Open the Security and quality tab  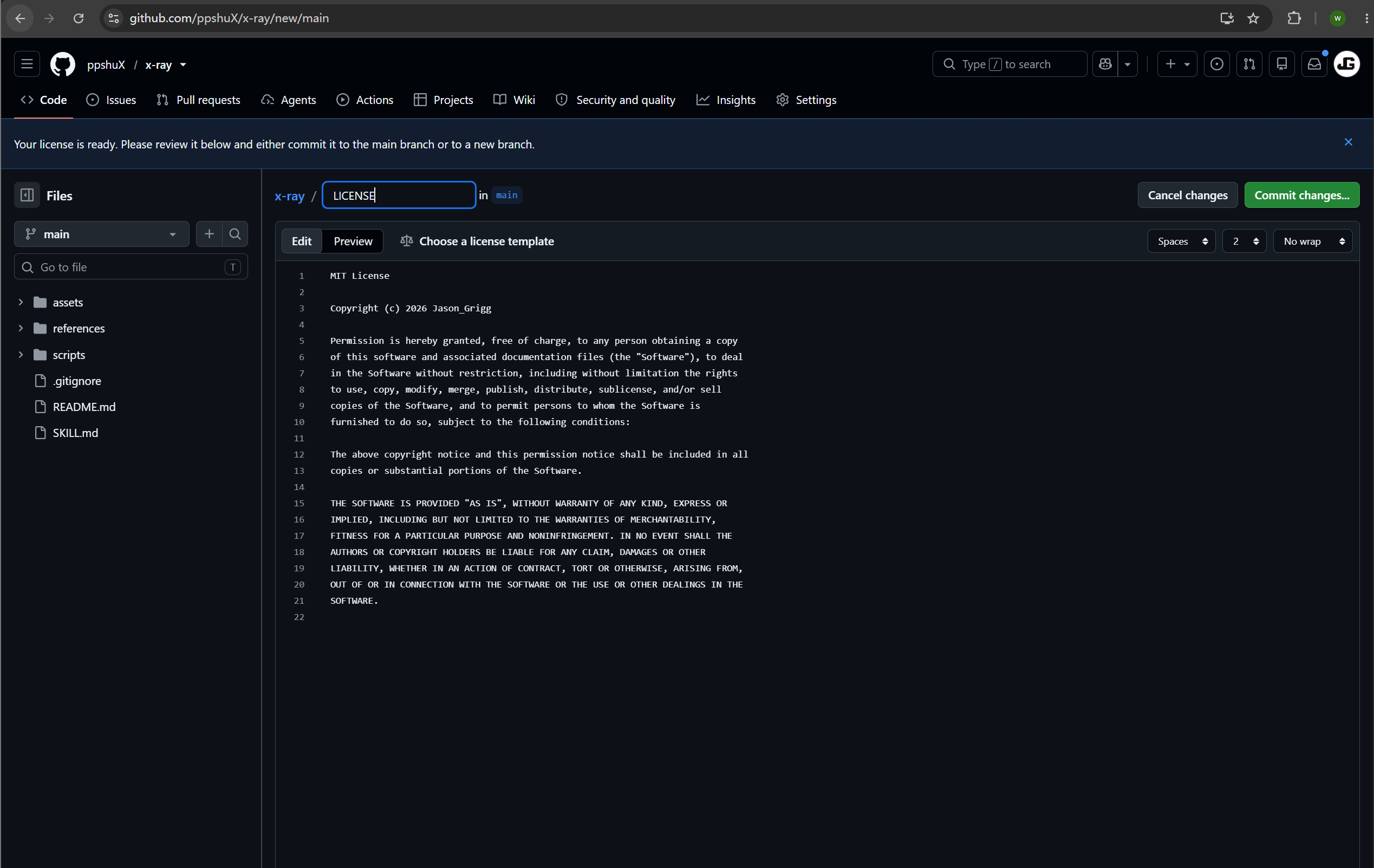tap(616, 100)
